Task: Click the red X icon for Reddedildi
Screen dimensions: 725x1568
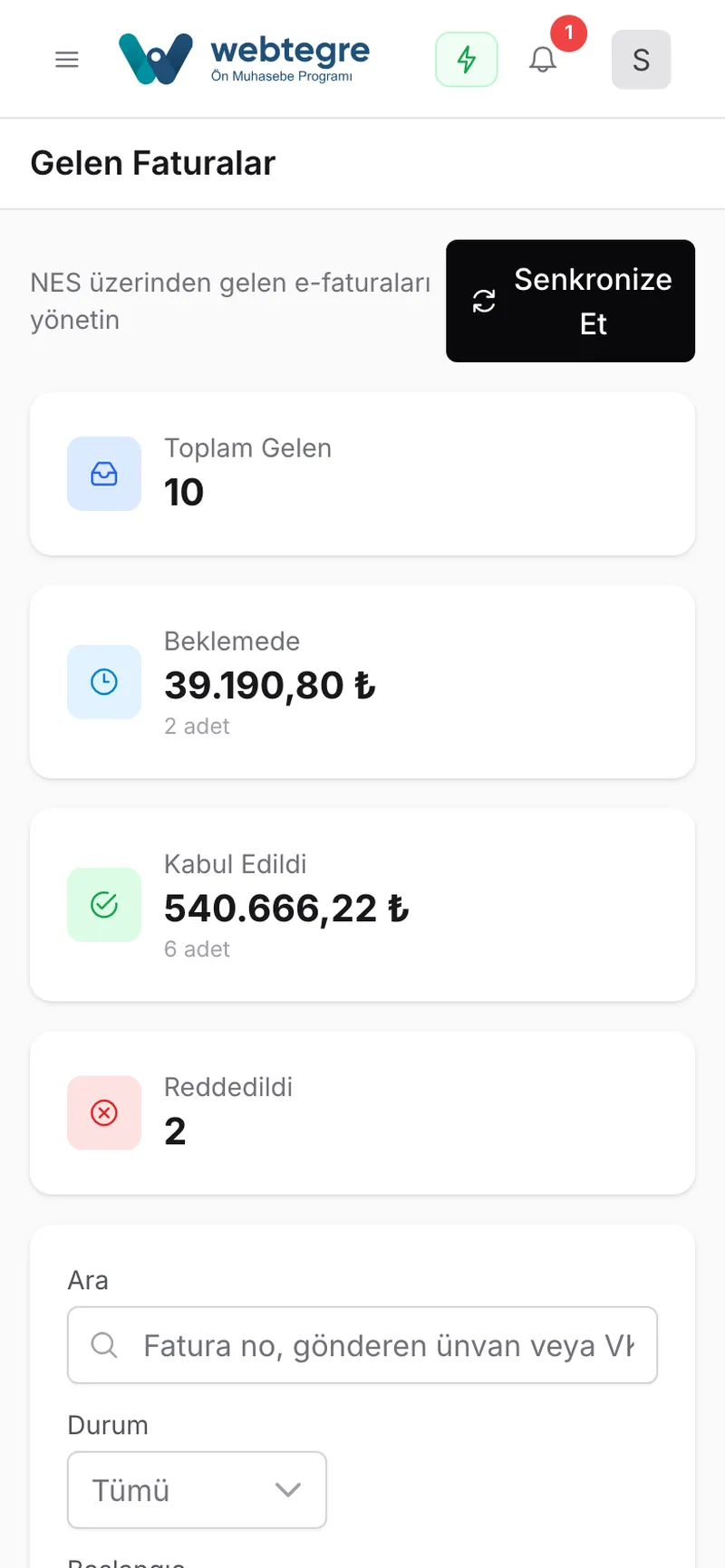Action: (x=104, y=1113)
